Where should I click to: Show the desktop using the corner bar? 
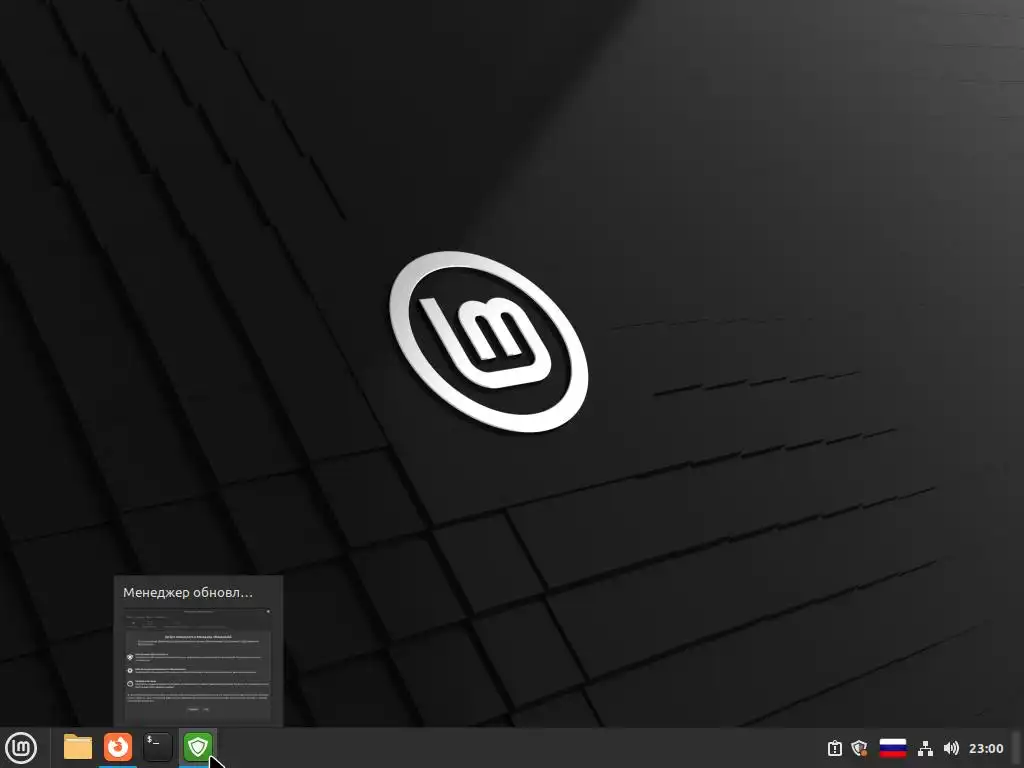(1017, 748)
